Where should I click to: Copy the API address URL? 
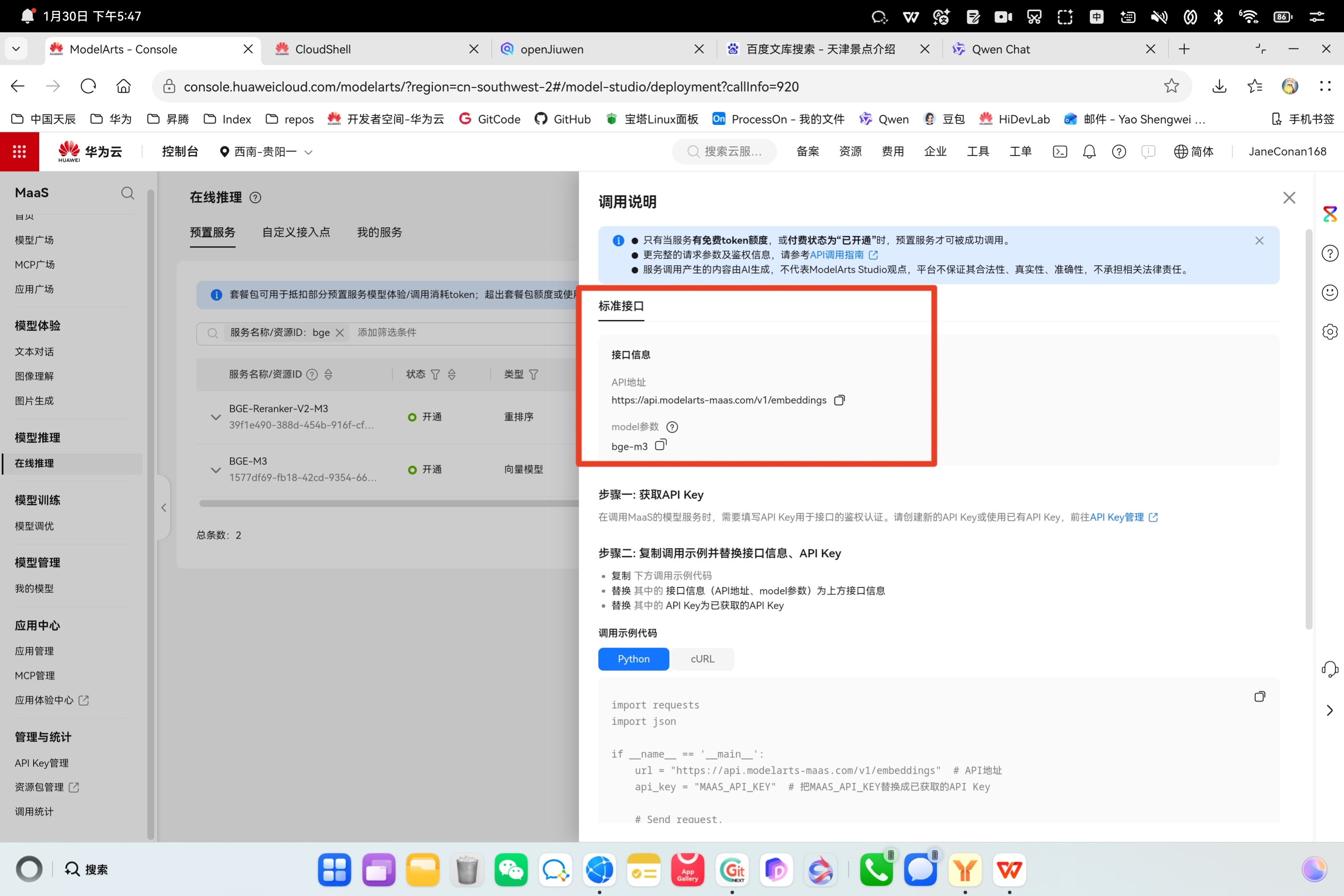pos(839,400)
